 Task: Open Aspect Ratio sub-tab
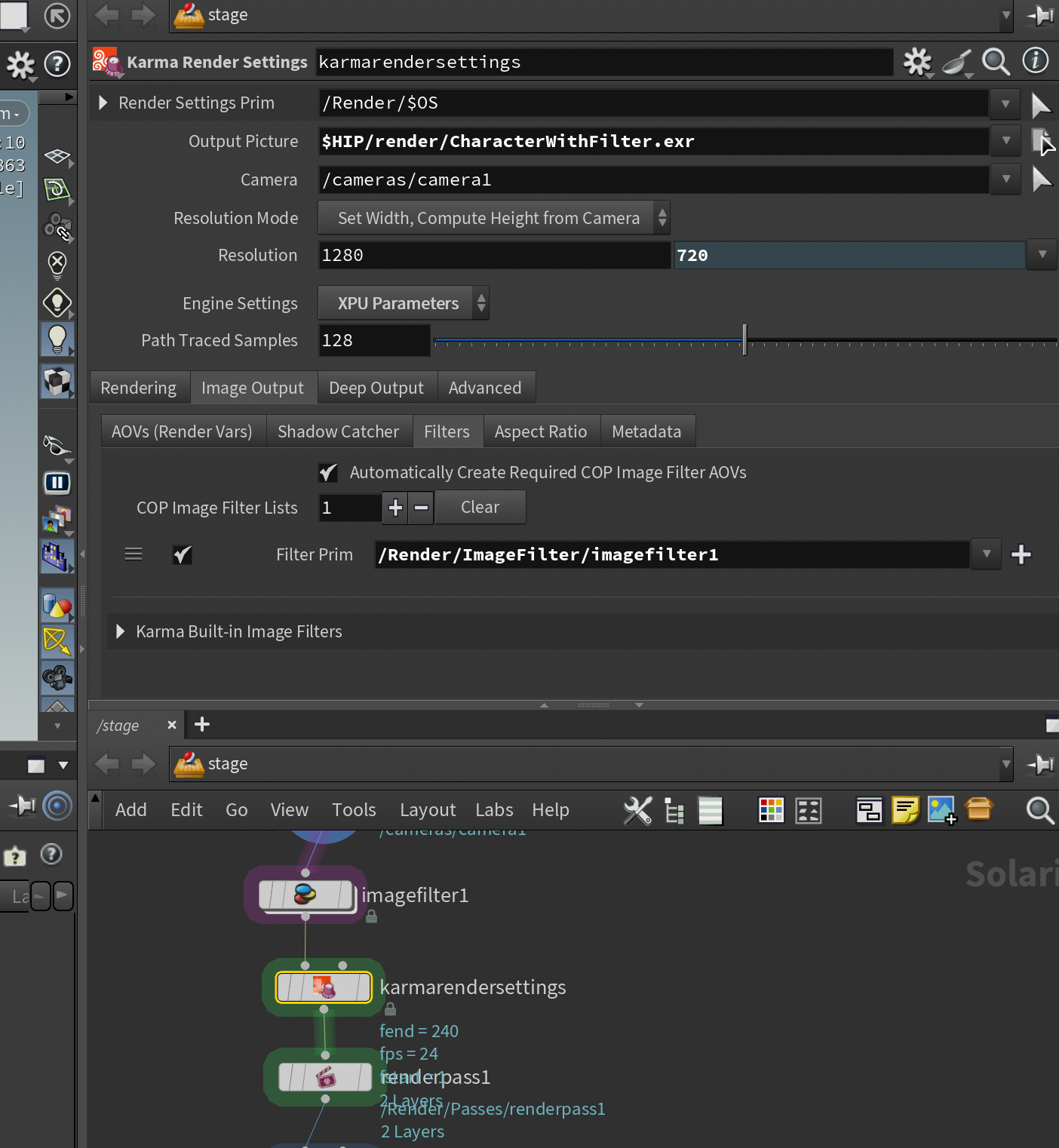click(541, 431)
